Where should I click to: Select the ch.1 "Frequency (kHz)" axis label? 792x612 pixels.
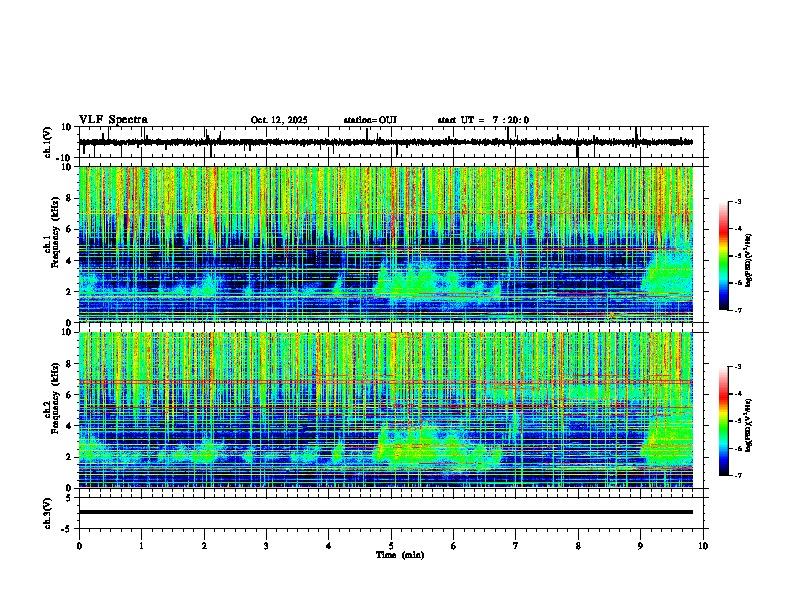[55, 232]
